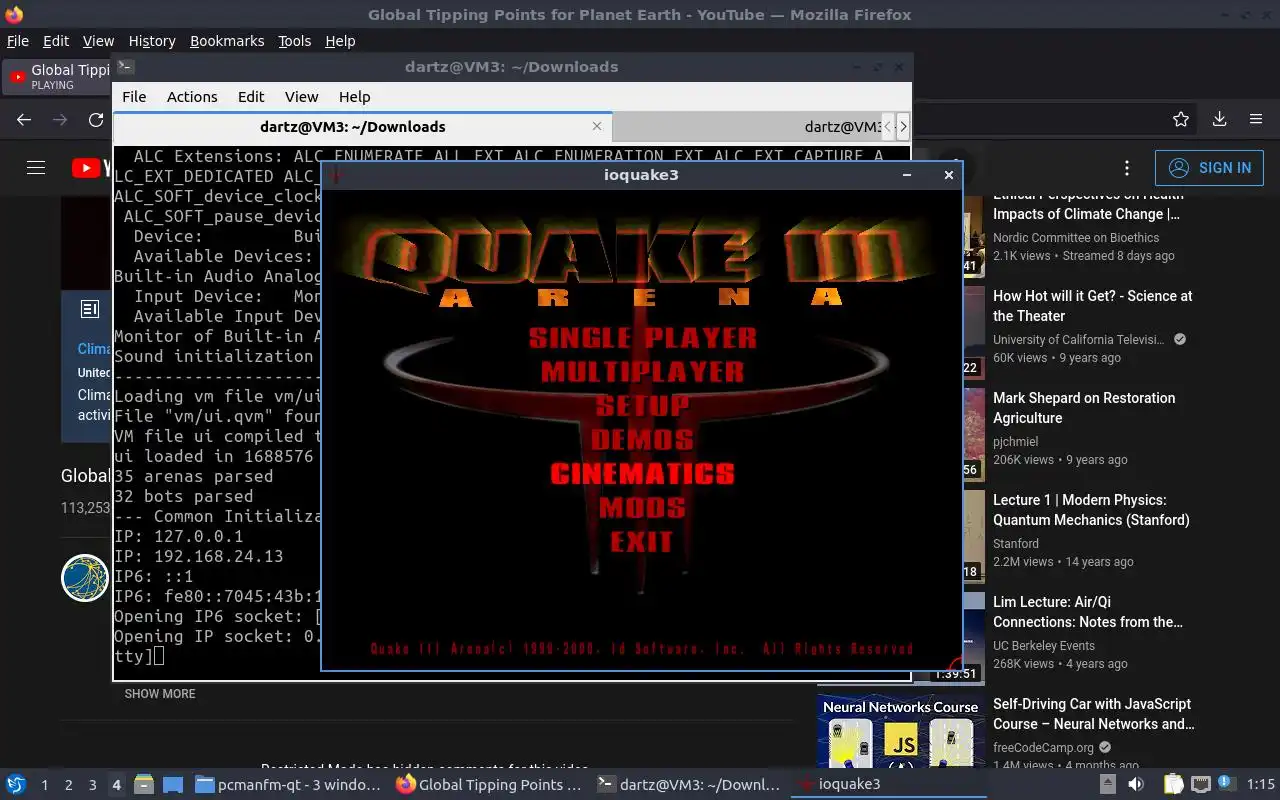Open Firefox Edit menu
The image size is (1280, 800).
pyautogui.click(x=56, y=41)
